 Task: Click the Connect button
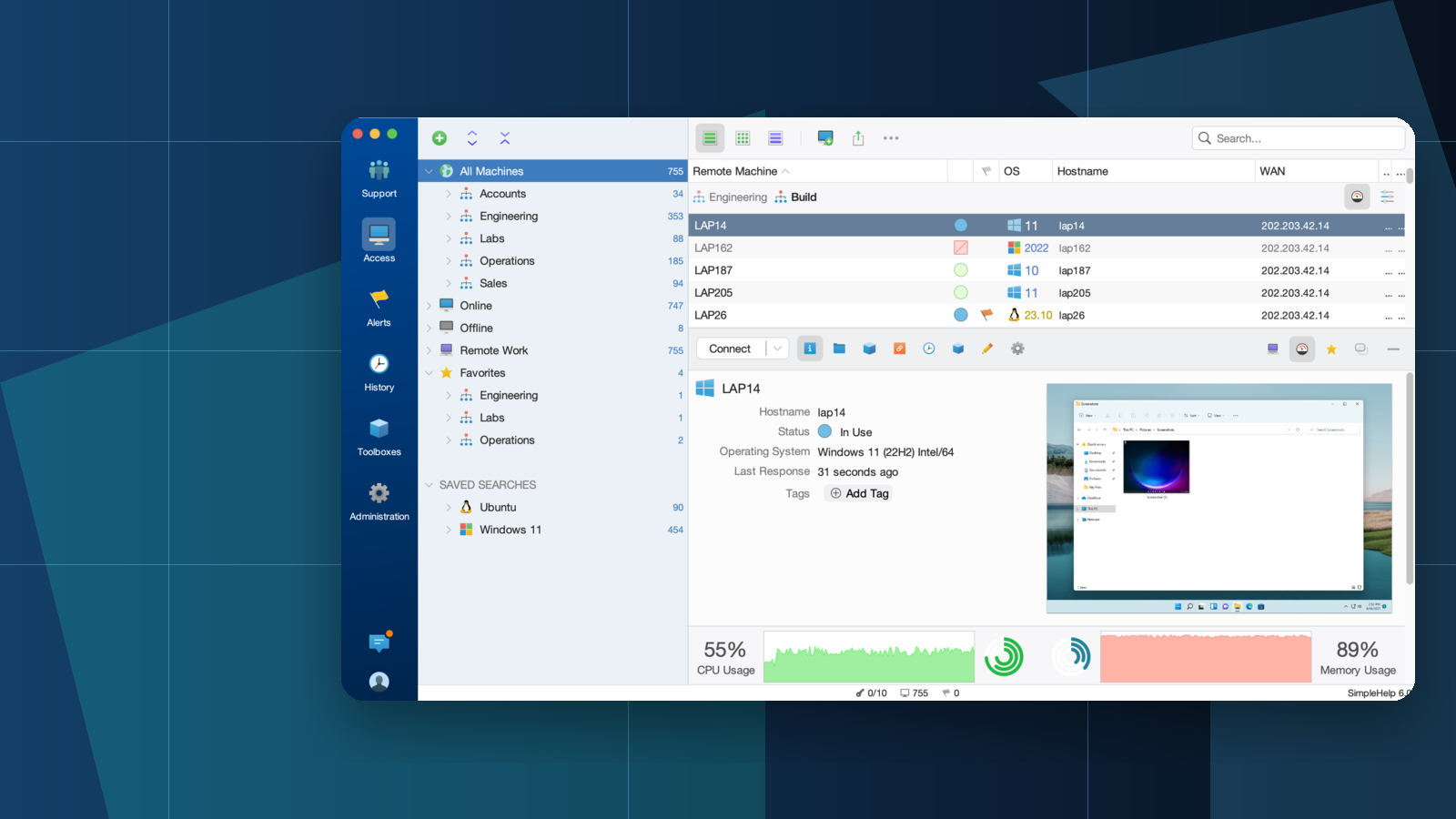tap(730, 349)
